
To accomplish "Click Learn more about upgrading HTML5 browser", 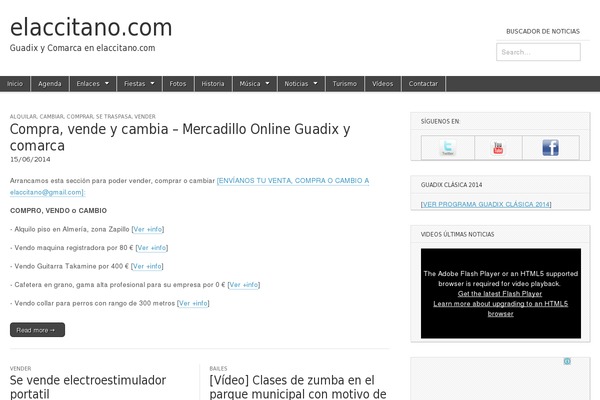I will pyautogui.click(x=501, y=309).
